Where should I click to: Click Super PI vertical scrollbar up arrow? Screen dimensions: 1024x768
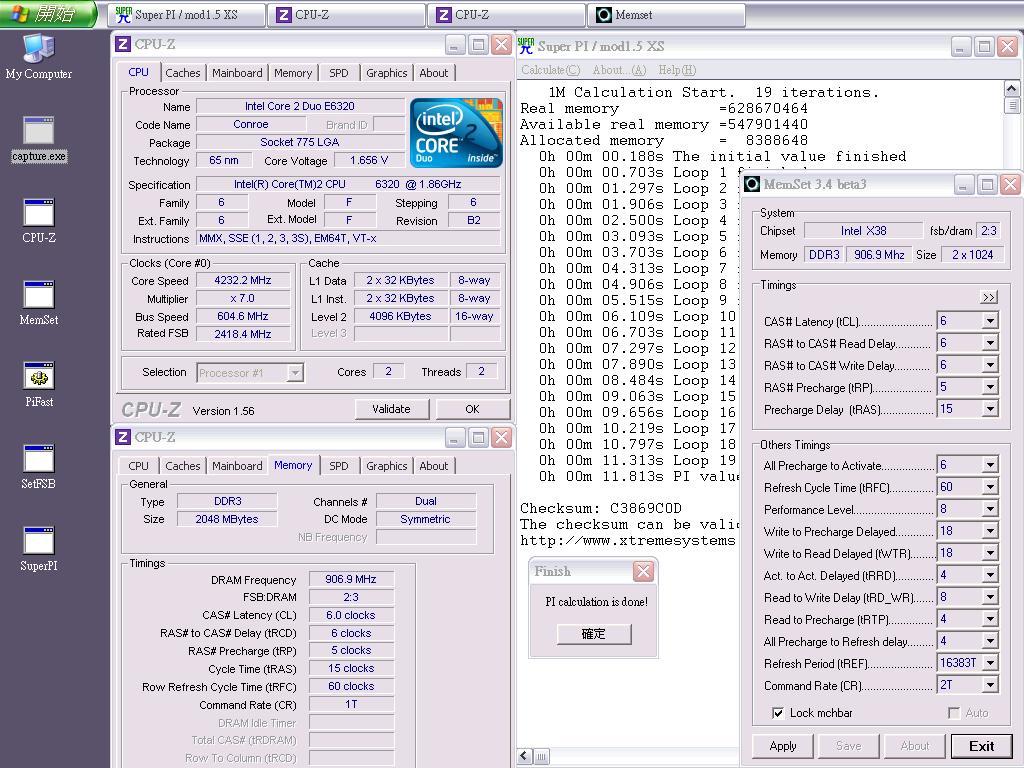click(1012, 88)
